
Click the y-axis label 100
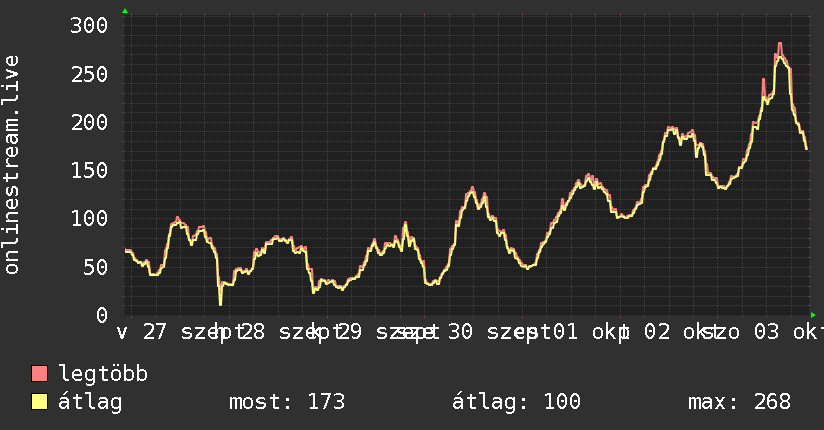tap(89, 219)
